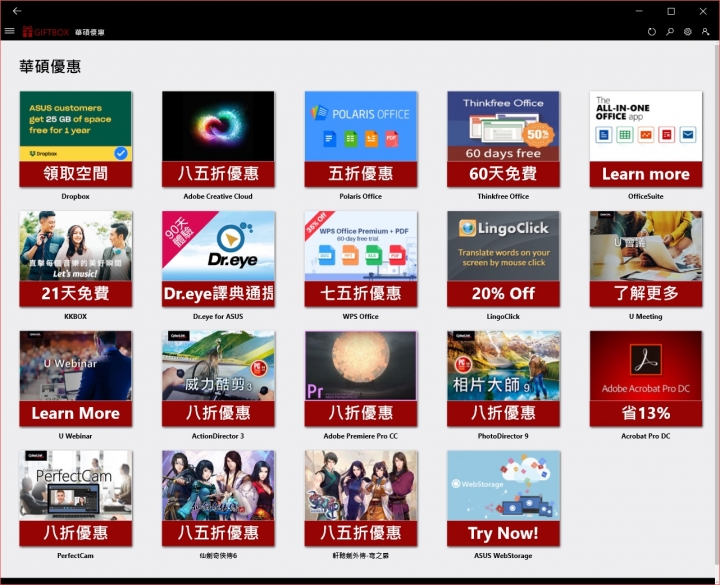This screenshot has width=720, height=585.
Task: Click the KKBOX caption label
Action: (75, 316)
